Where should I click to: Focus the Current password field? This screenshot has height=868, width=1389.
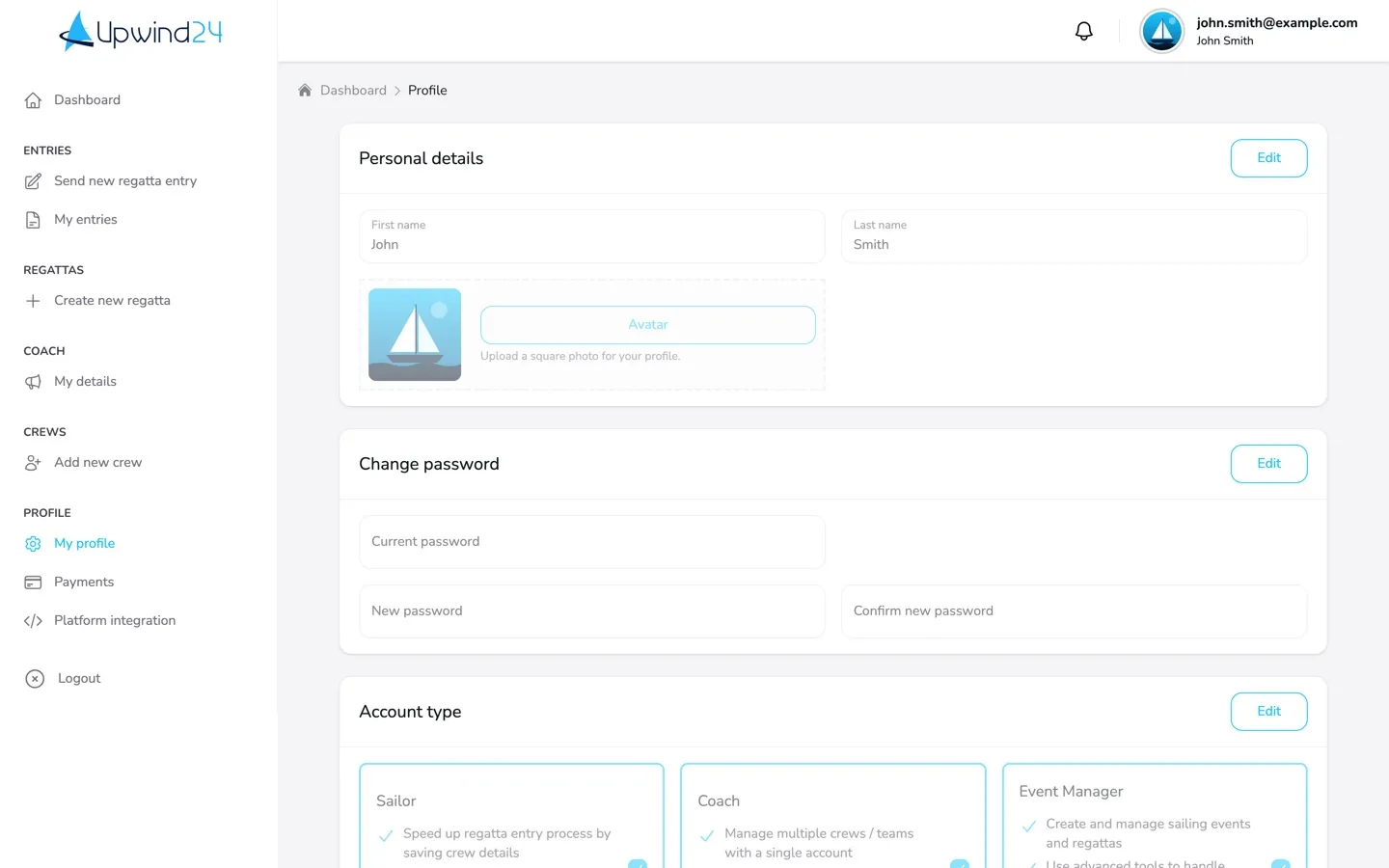tap(592, 542)
